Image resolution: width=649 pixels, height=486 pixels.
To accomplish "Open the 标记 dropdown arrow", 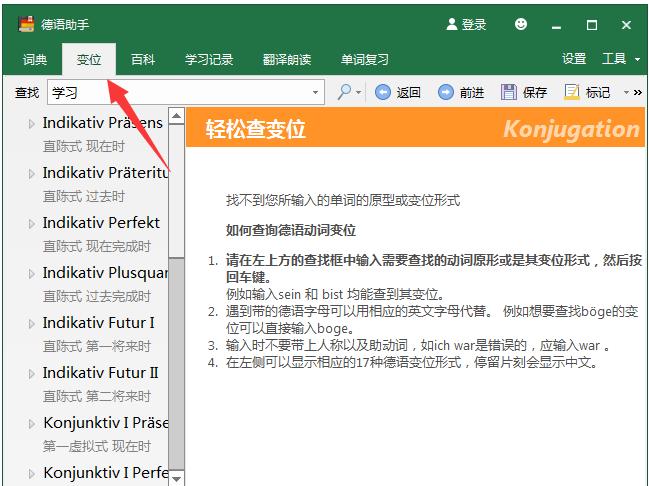I will (x=627, y=92).
